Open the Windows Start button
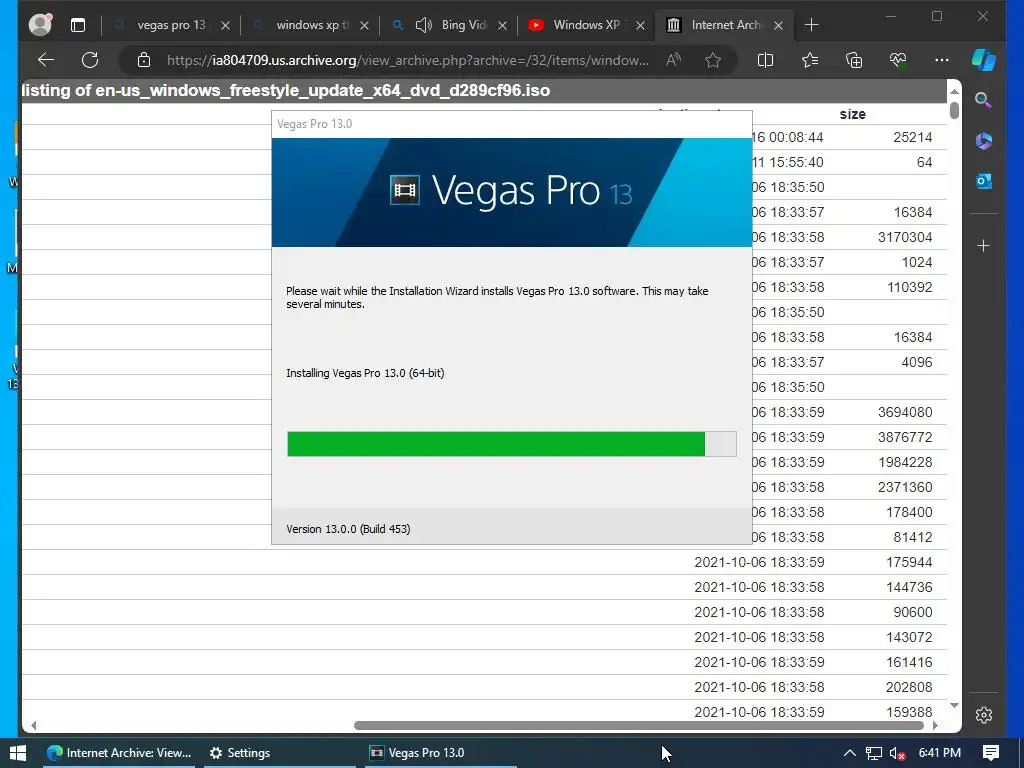The height and width of the screenshot is (768, 1024). click(18, 753)
